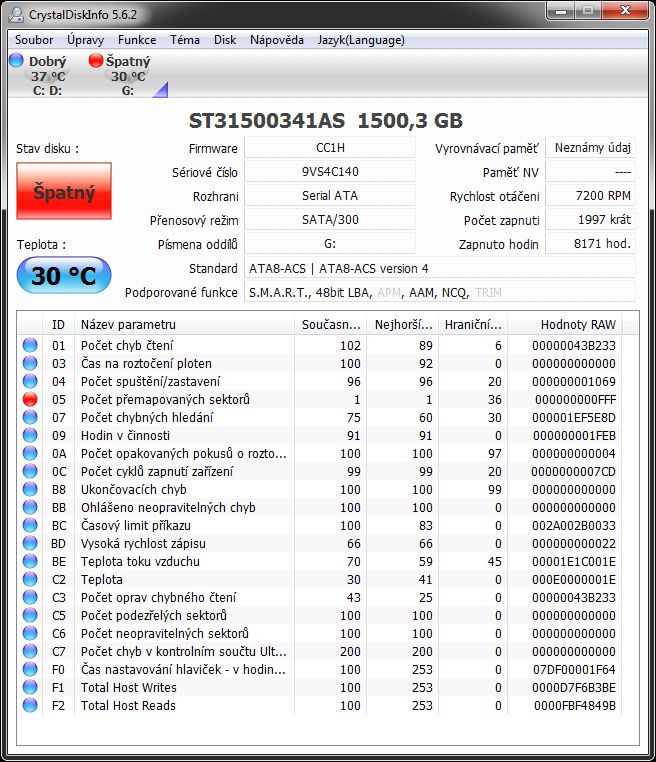Click blue status icon for Počet chyb čtení
656x762 pixels.
[30, 345]
